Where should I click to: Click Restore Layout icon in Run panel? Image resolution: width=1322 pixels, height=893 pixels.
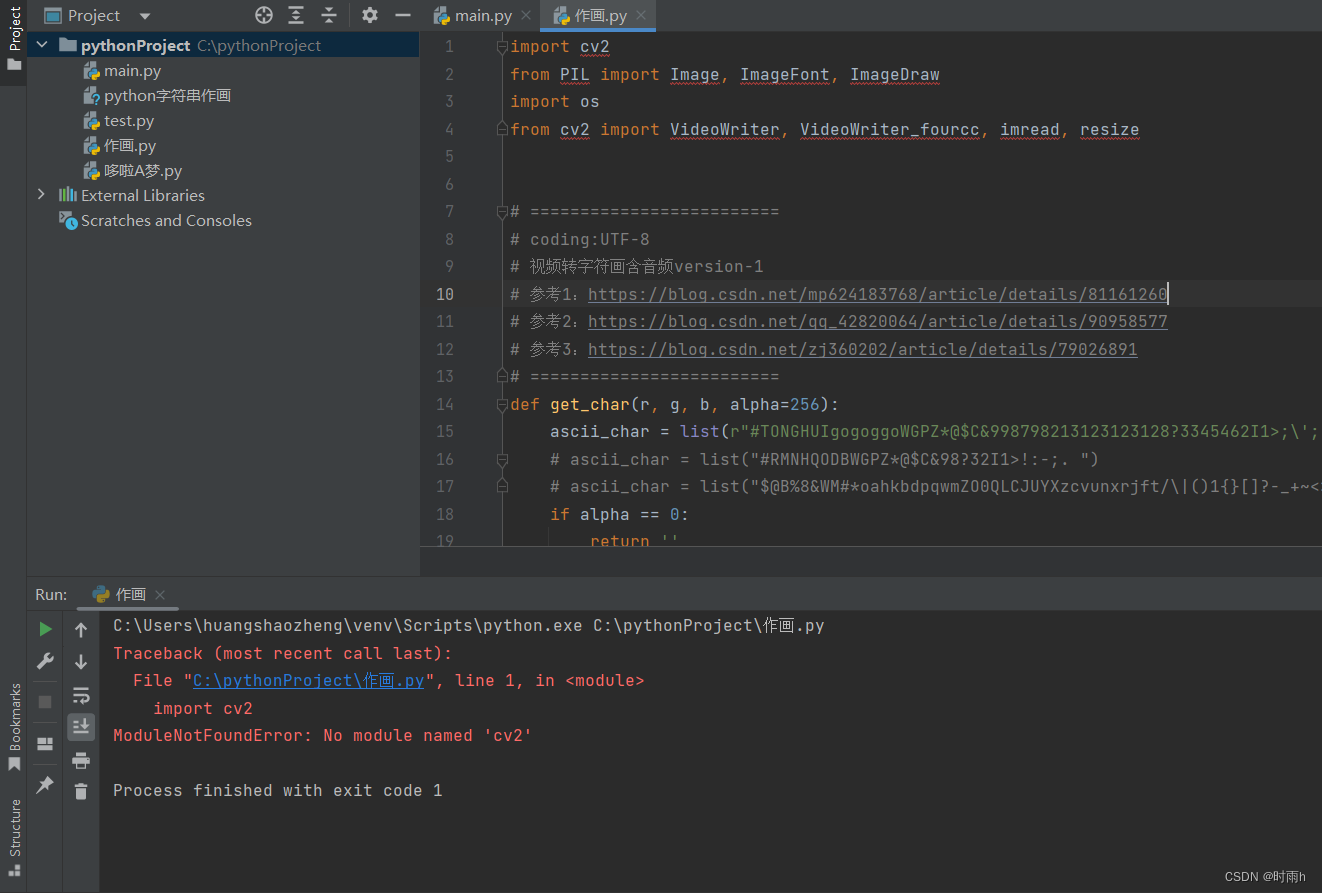(45, 744)
